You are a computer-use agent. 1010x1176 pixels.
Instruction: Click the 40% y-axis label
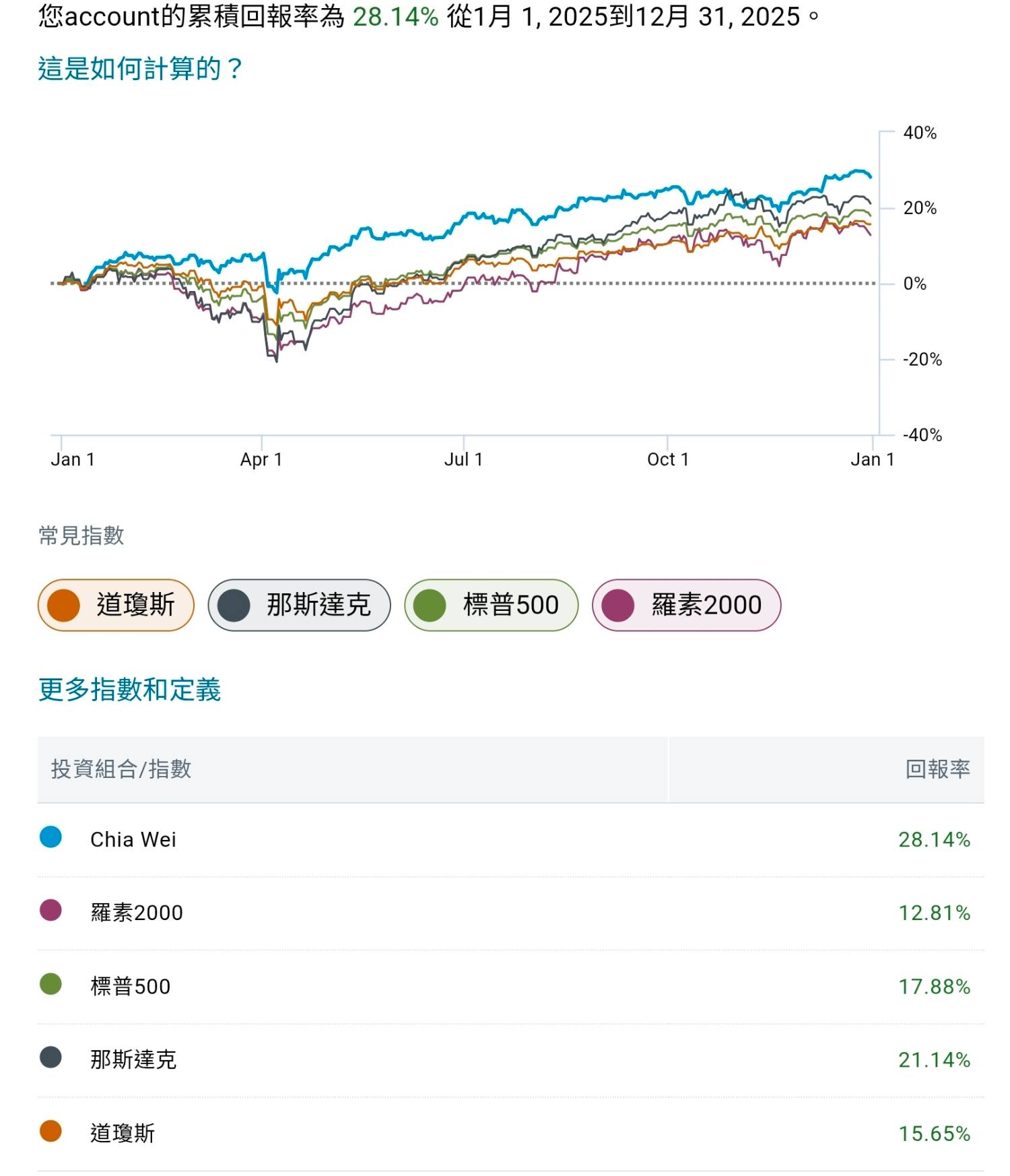(x=920, y=133)
